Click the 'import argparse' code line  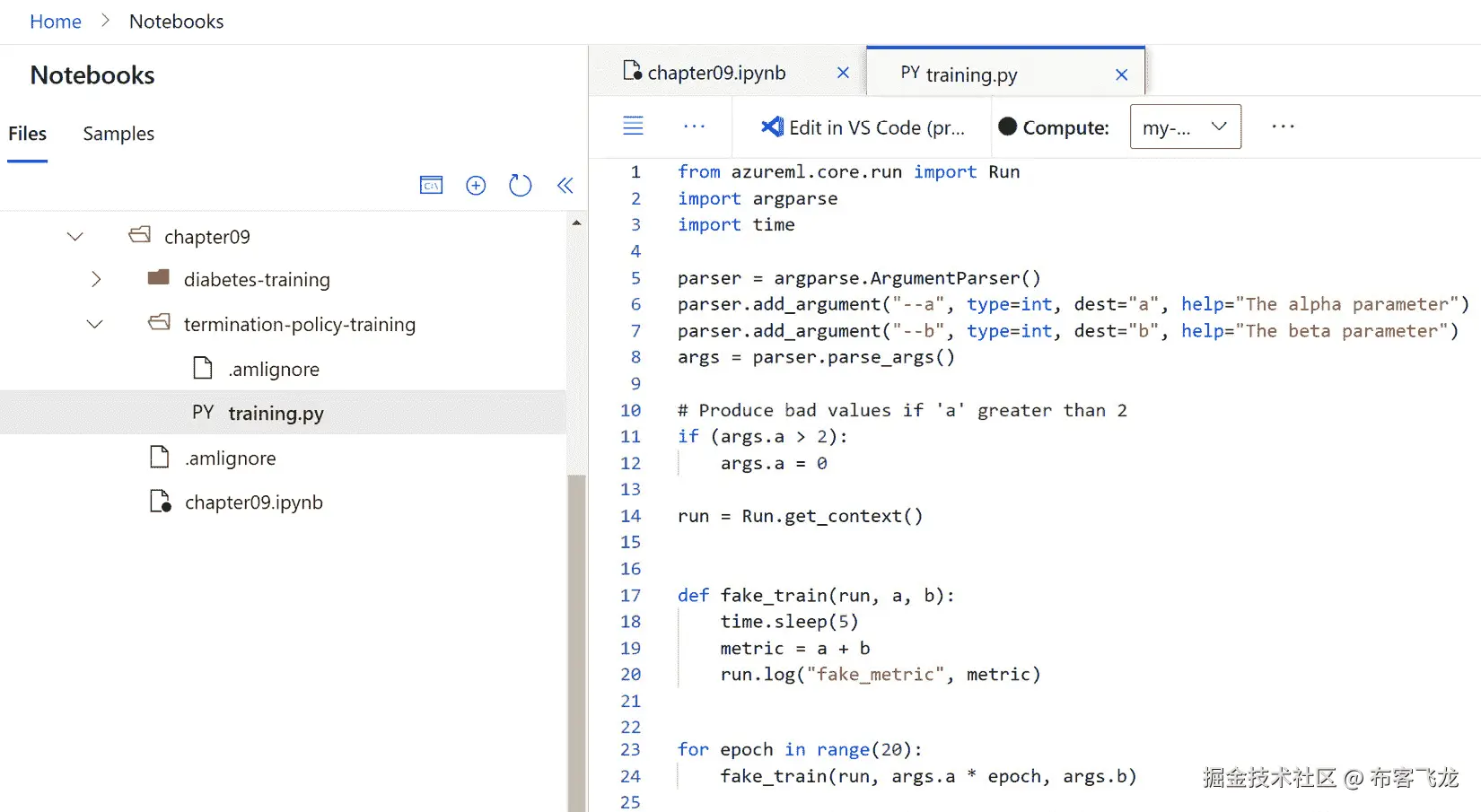pos(758,198)
